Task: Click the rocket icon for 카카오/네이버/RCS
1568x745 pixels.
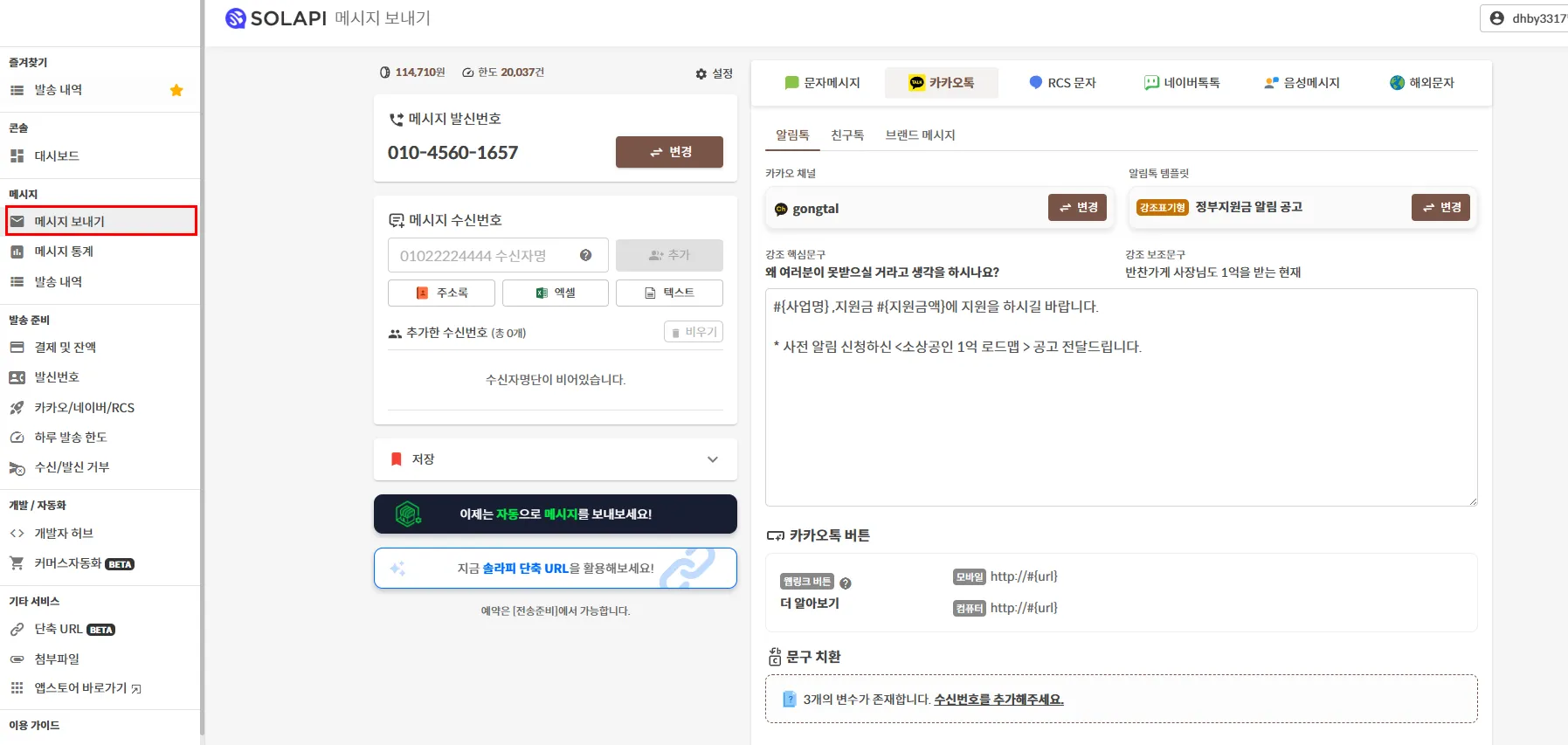Action: 17,408
